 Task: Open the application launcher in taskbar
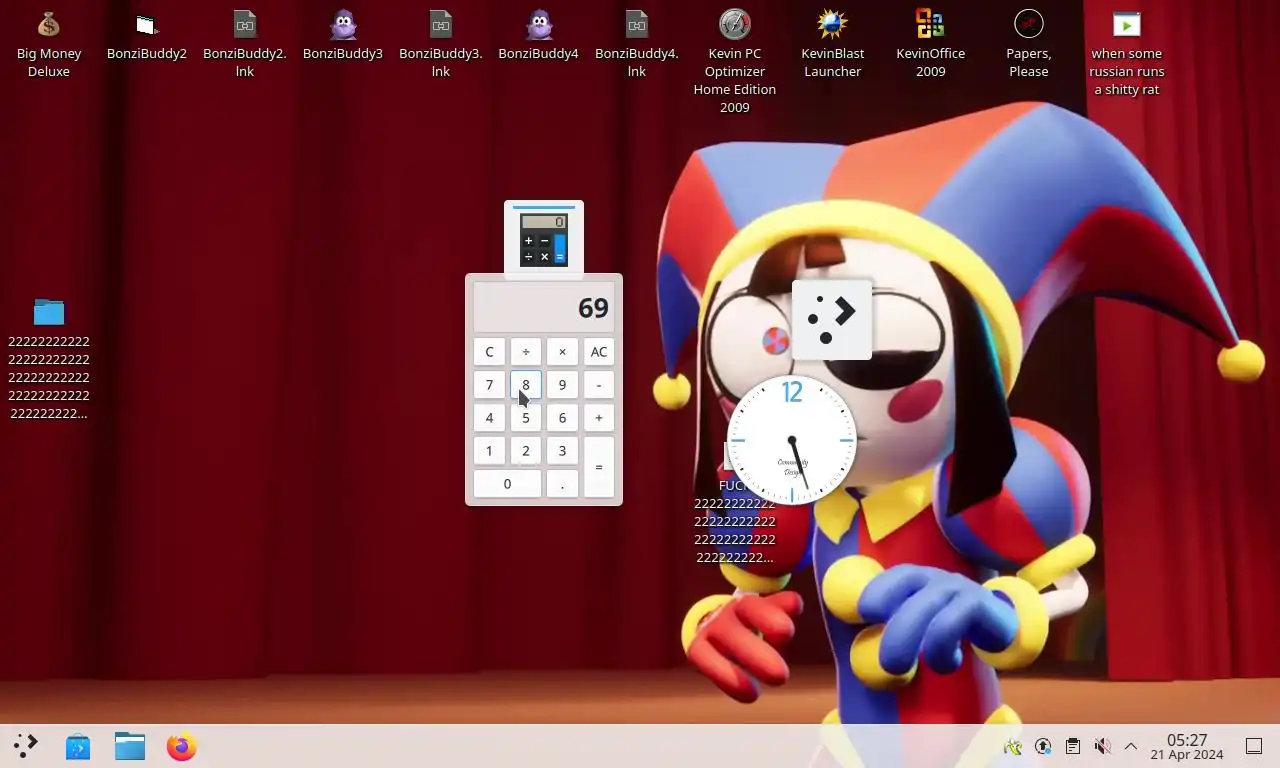point(26,746)
